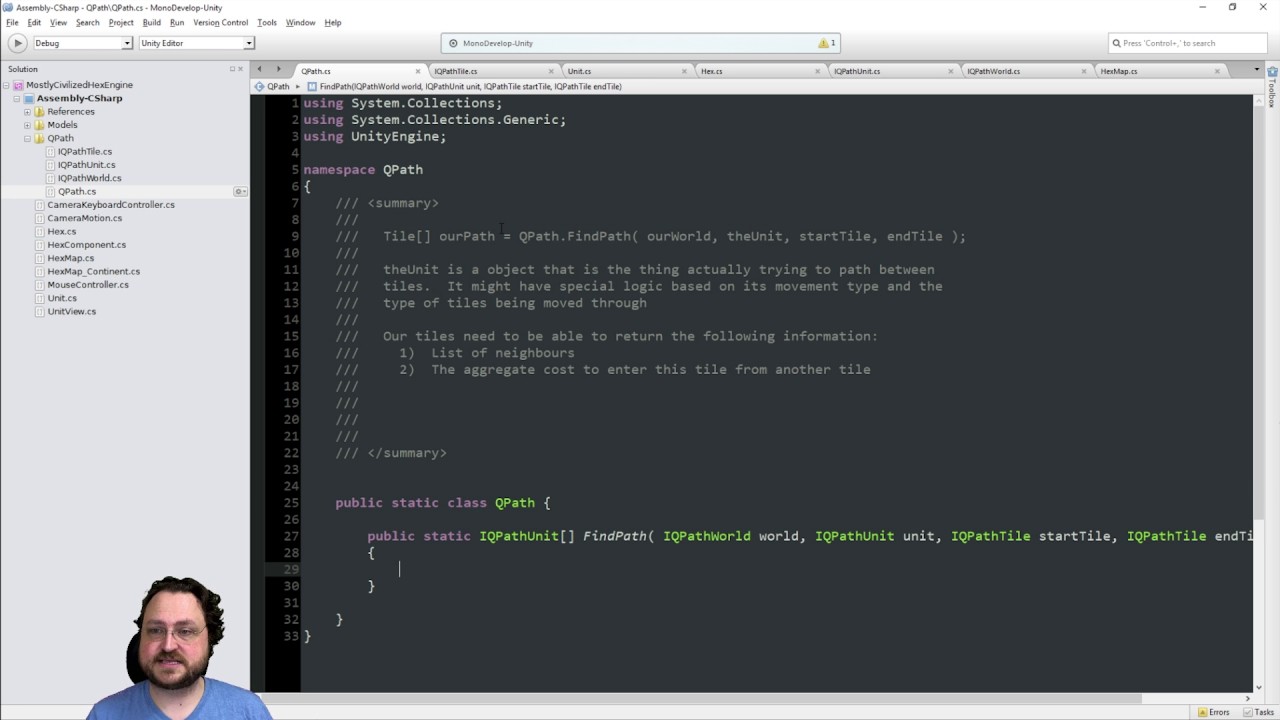Navigate to next tab with right arrow
Image resolution: width=1280 pixels, height=720 pixels.
[x=278, y=69]
